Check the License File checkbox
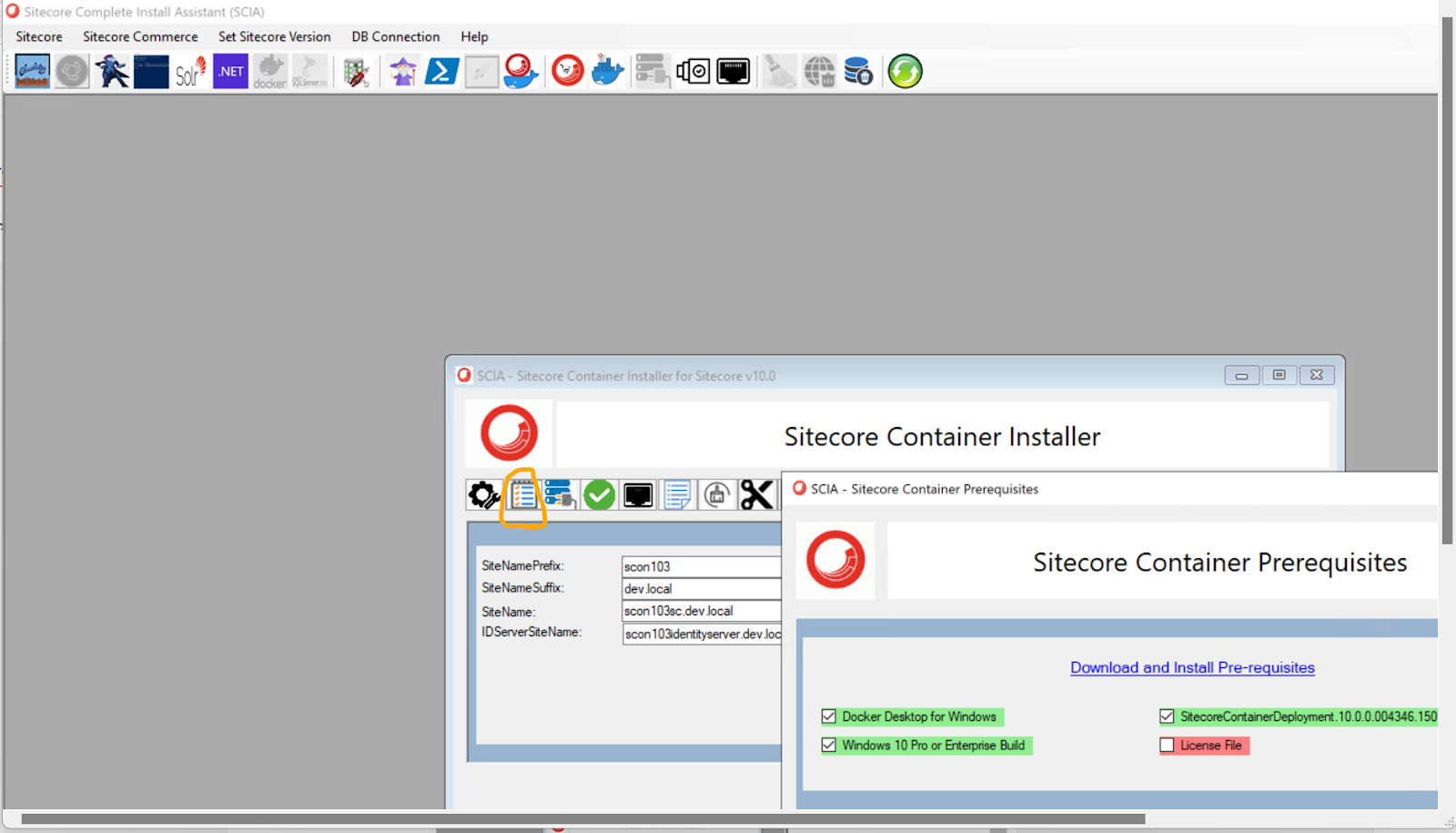Image resolution: width=1456 pixels, height=833 pixels. point(1167,745)
